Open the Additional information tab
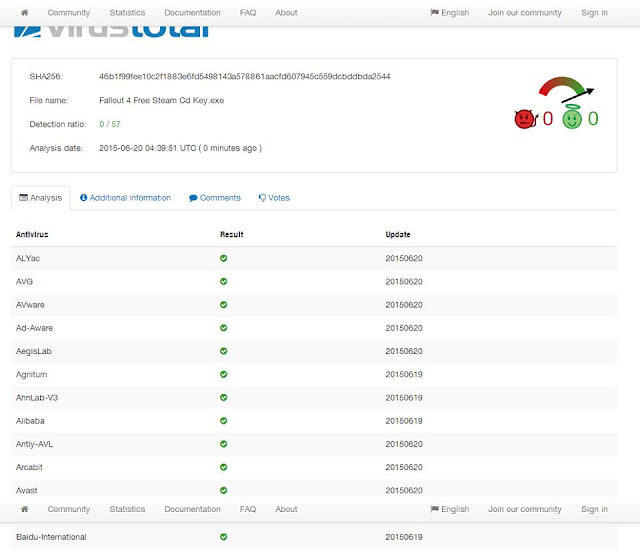Viewport: 640px width, 552px height. pos(125,198)
